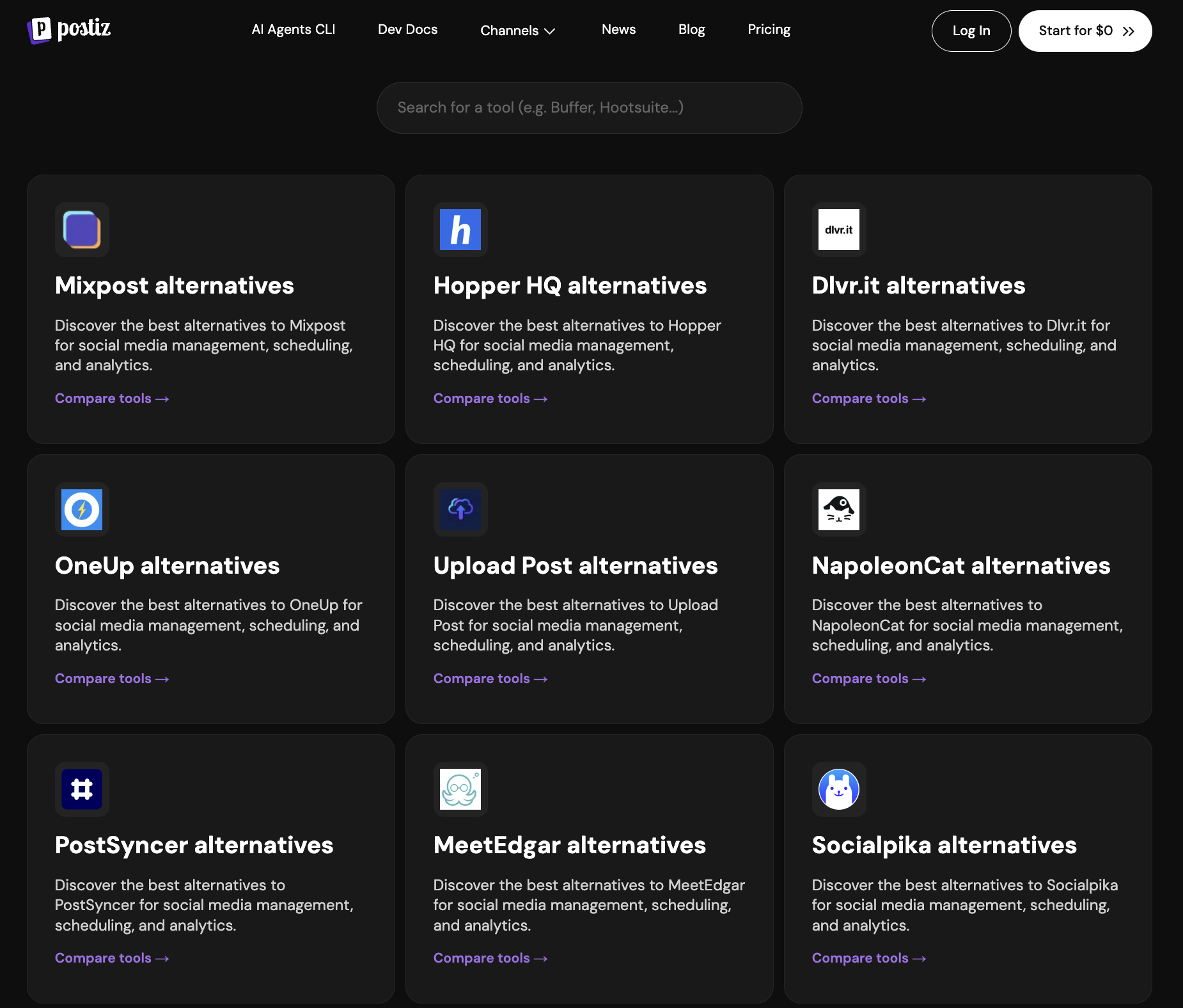The width and height of the screenshot is (1183, 1008).
Task: Click the dlvr.it logo icon
Action: pyautogui.click(x=839, y=230)
